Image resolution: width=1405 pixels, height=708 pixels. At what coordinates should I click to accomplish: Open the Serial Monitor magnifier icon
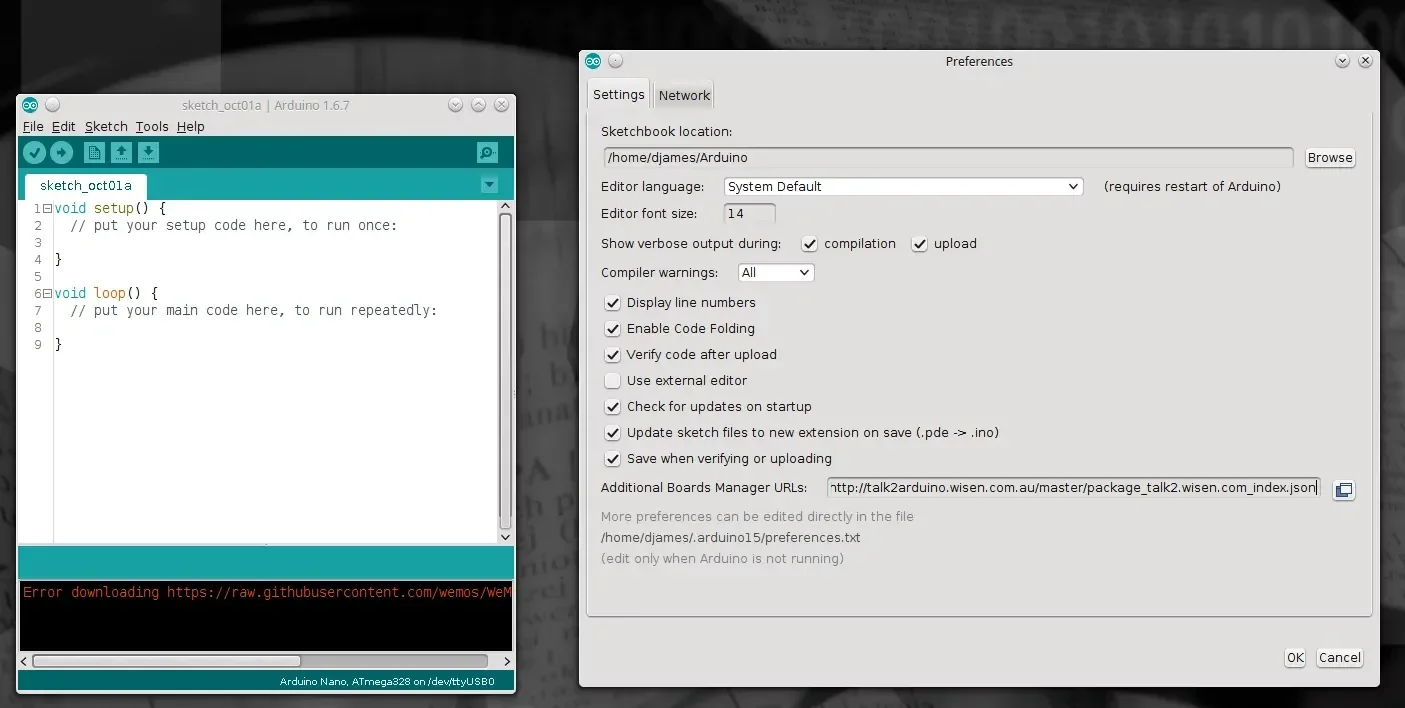pos(487,153)
